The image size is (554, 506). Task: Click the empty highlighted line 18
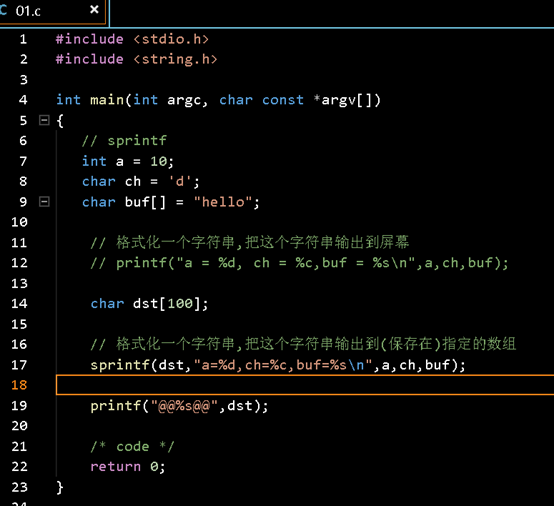(305, 385)
